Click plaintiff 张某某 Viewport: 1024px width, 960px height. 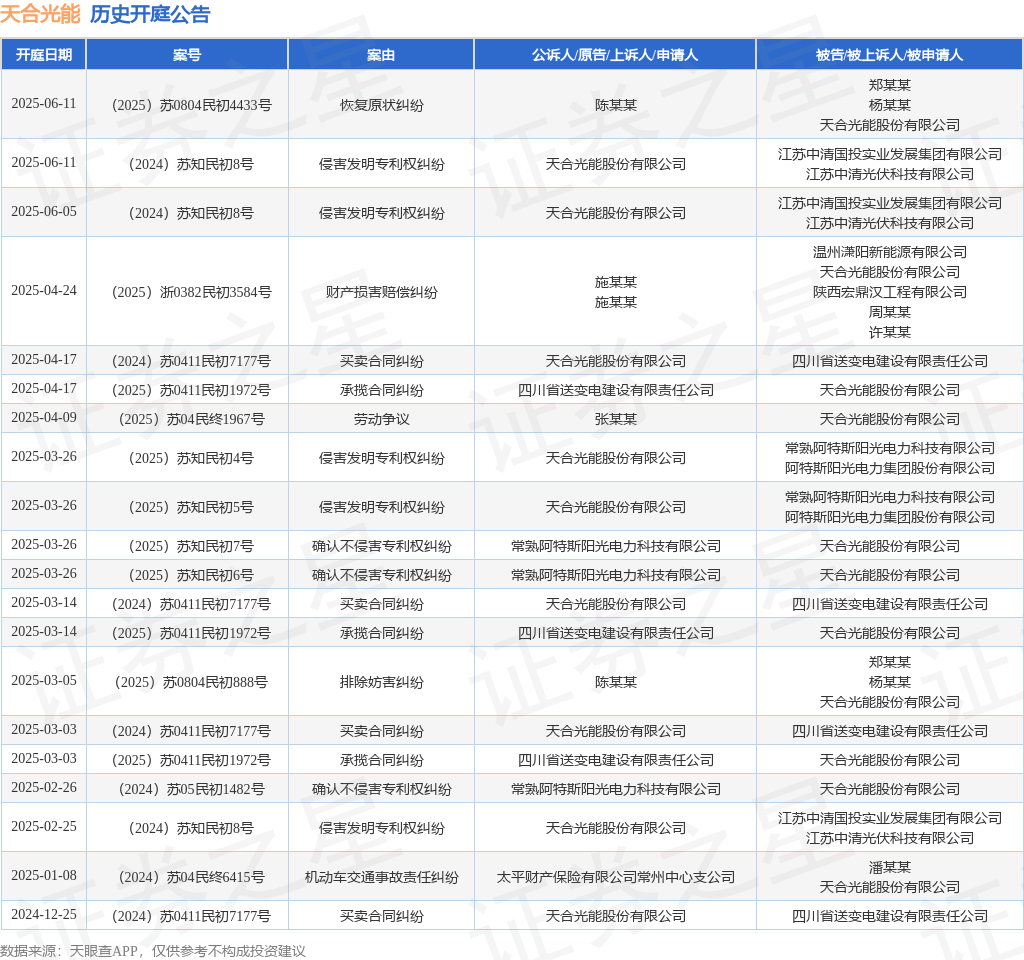tap(615, 419)
